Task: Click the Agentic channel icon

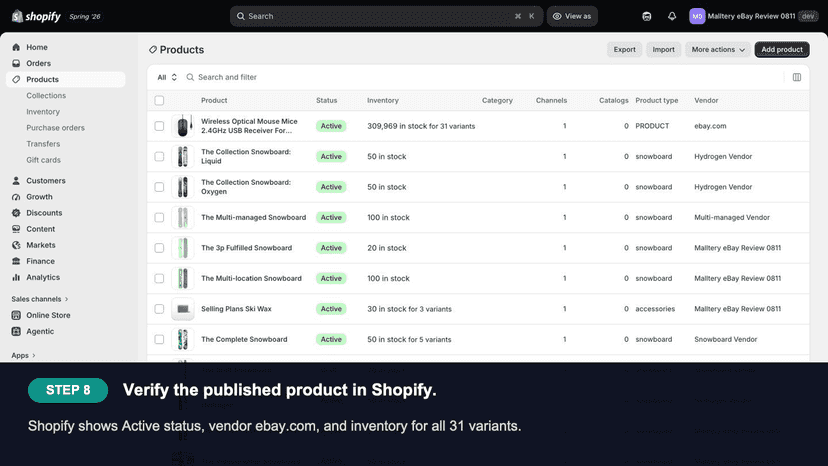Action: tap(16, 331)
